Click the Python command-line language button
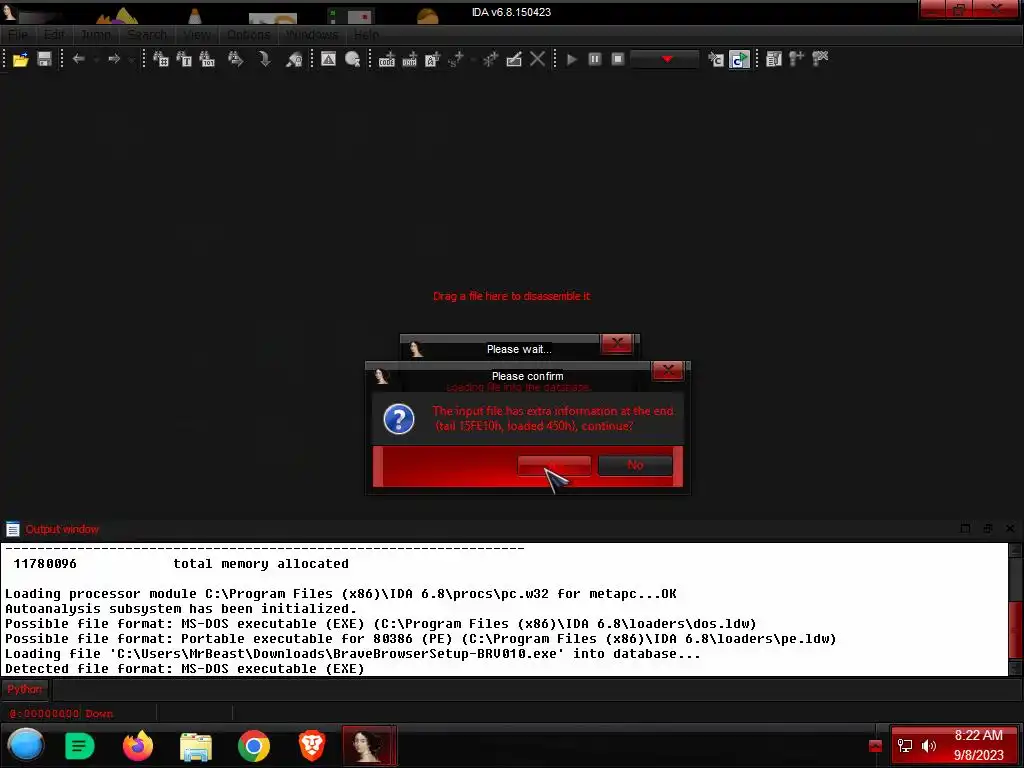The height and width of the screenshot is (768, 1024). point(24,689)
